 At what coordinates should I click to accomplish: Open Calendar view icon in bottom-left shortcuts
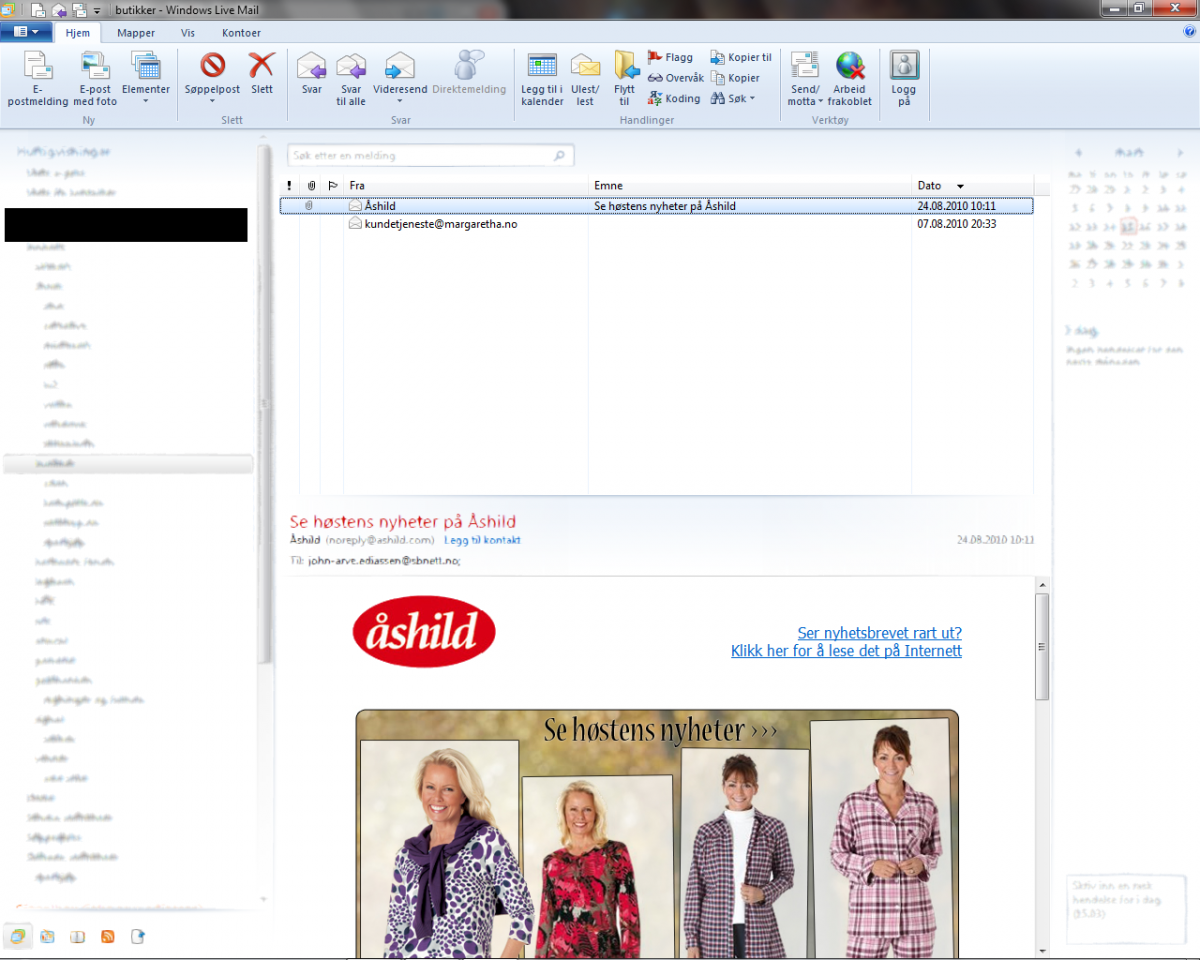47,937
